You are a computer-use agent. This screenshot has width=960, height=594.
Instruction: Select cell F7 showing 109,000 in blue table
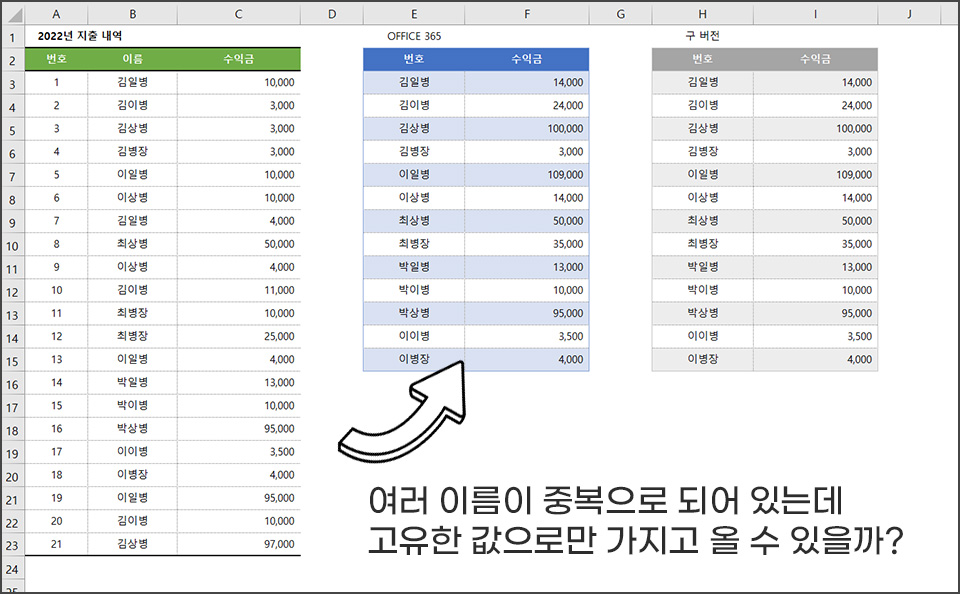tap(527, 175)
